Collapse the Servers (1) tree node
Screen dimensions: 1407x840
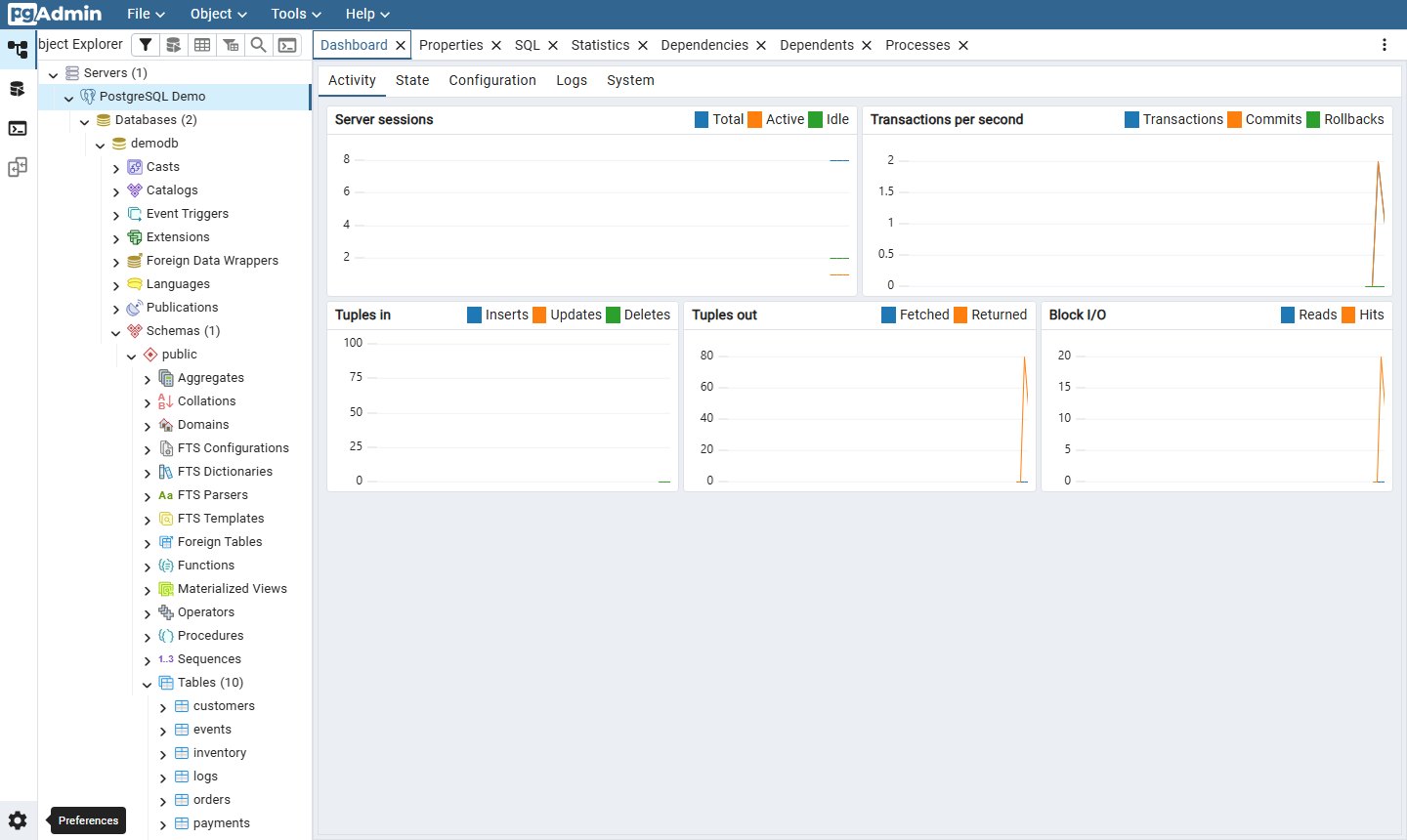click(x=53, y=74)
